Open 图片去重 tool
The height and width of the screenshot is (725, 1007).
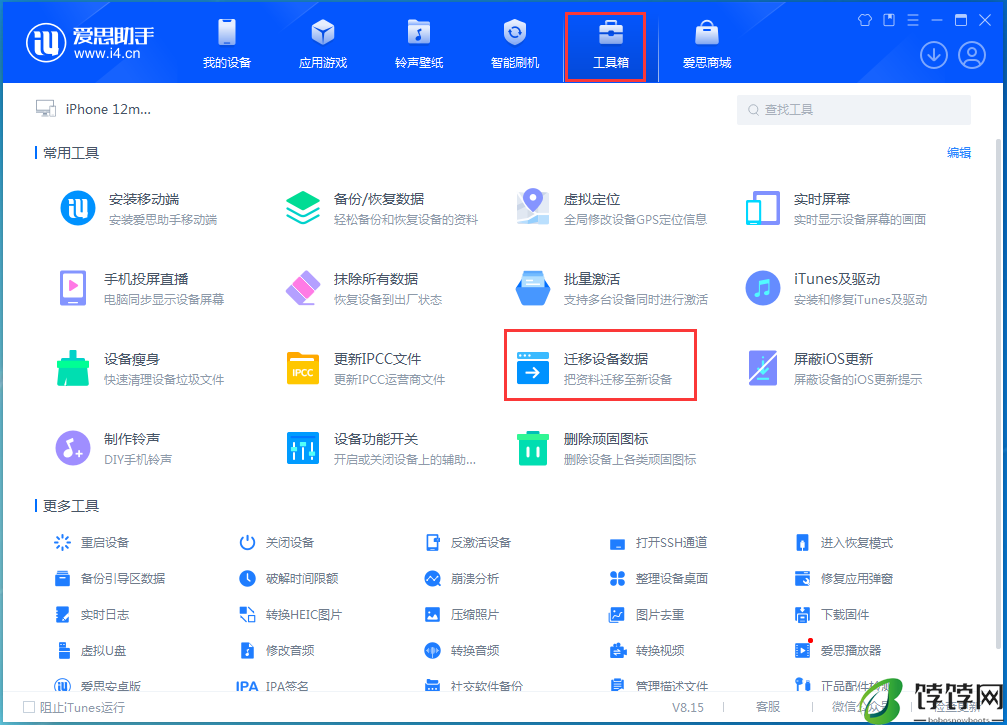647,615
